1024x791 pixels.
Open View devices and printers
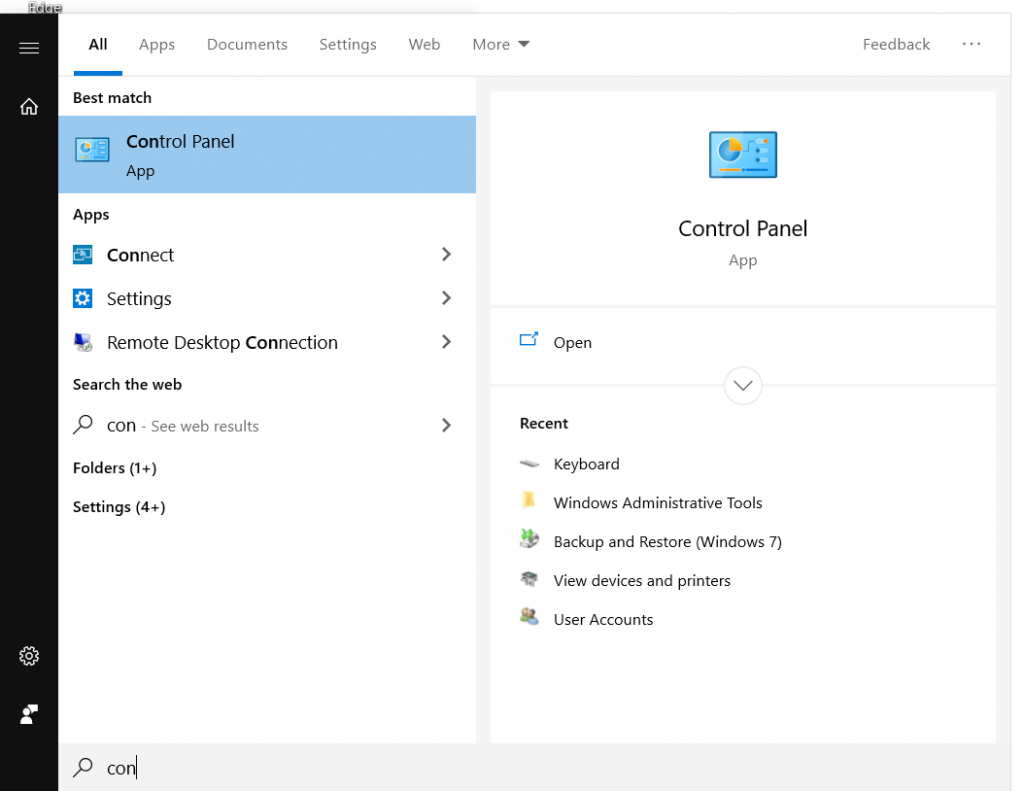coord(642,581)
